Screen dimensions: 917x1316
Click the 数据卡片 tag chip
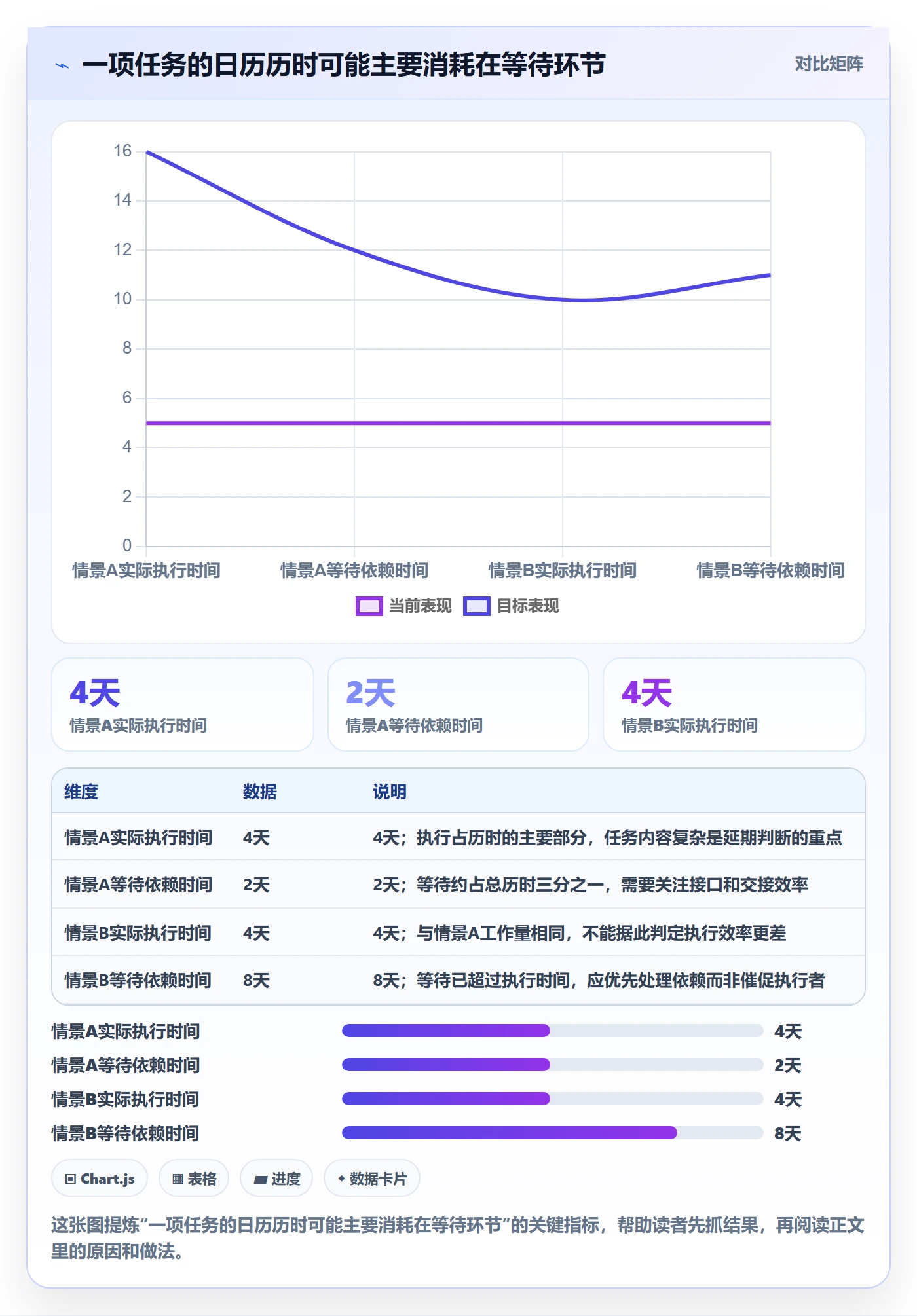click(372, 1179)
